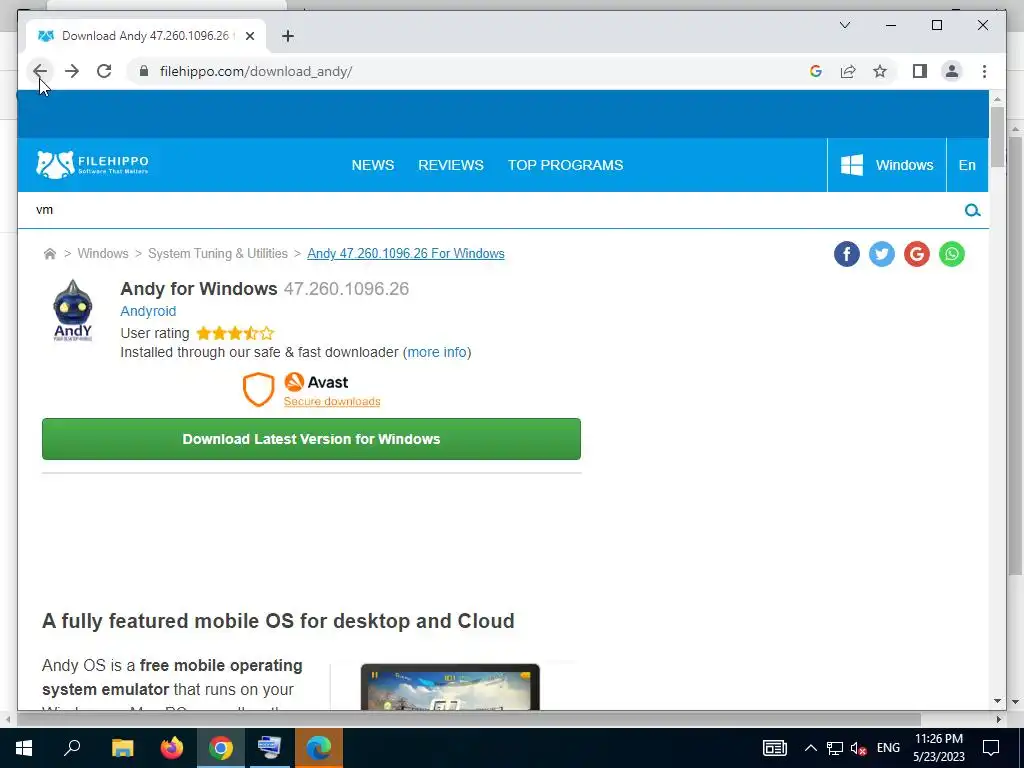This screenshot has height=768, width=1024.
Task: Expand the tab search chevron
Action: (x=844, y=25)
